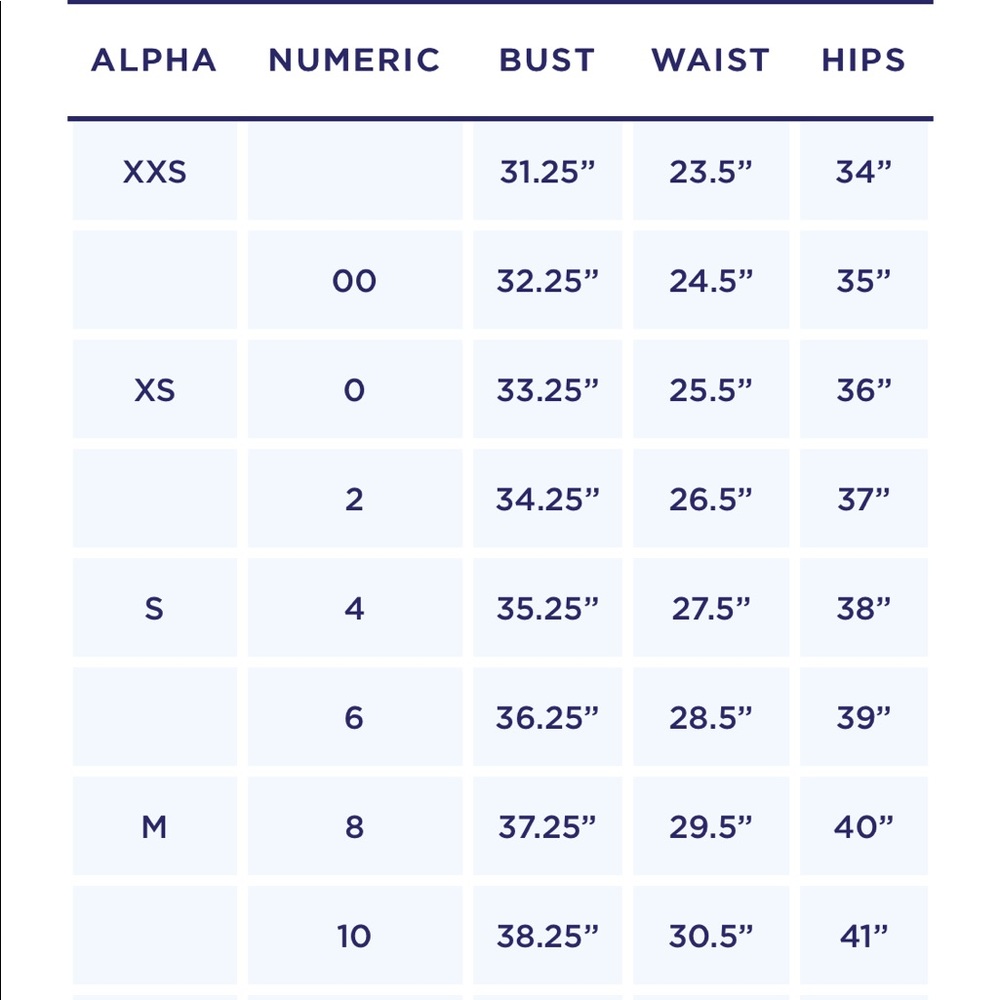
Task: Click the BUST column header
Action: pos(547,61)
